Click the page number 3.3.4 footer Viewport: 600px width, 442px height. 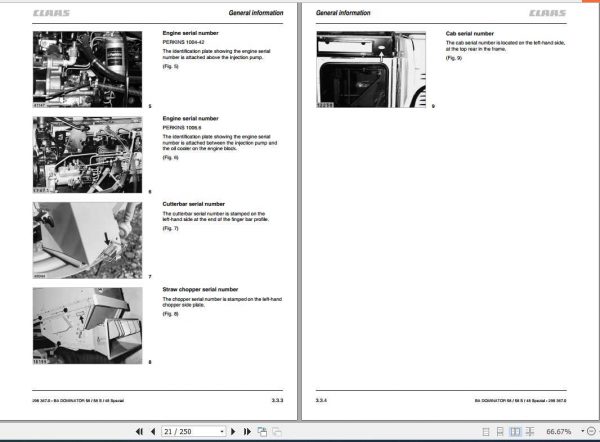pos(321,400)
